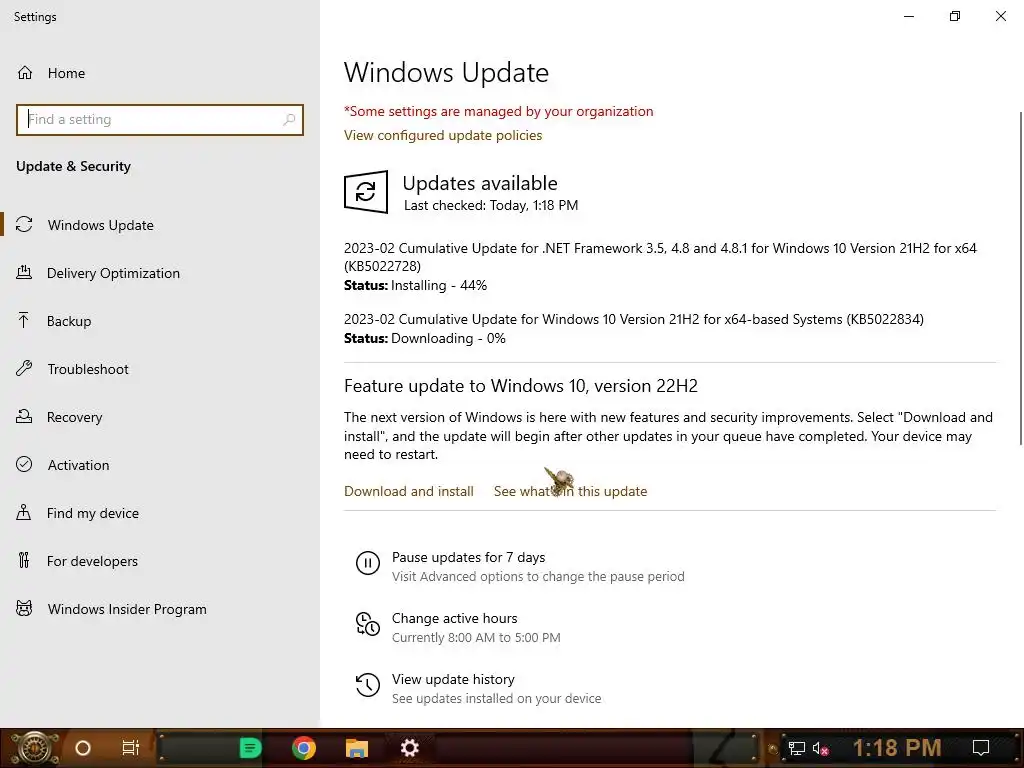This screenshot has height=768, width=1024.
Task: Click 'Currently 8:00 AM to 5:00 PM' text
Action: point(476,637)
